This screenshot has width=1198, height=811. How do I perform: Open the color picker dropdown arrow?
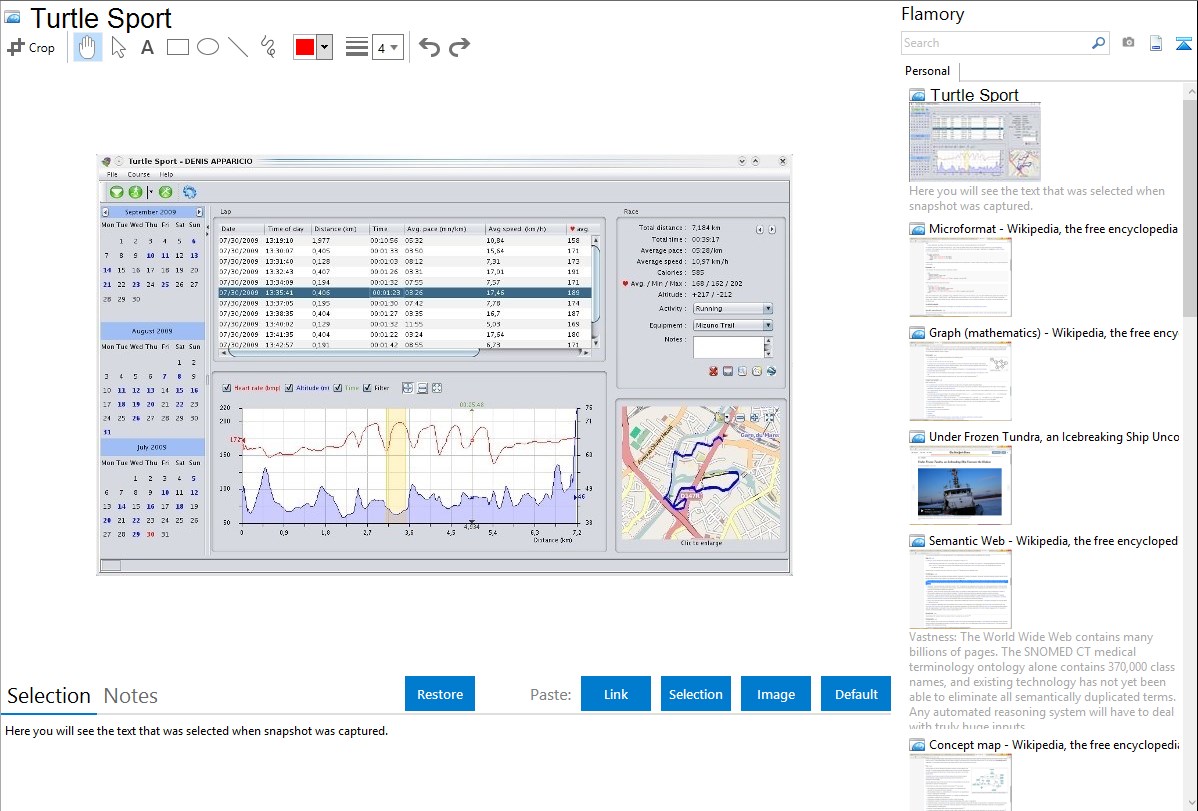(x=324, y=47)
